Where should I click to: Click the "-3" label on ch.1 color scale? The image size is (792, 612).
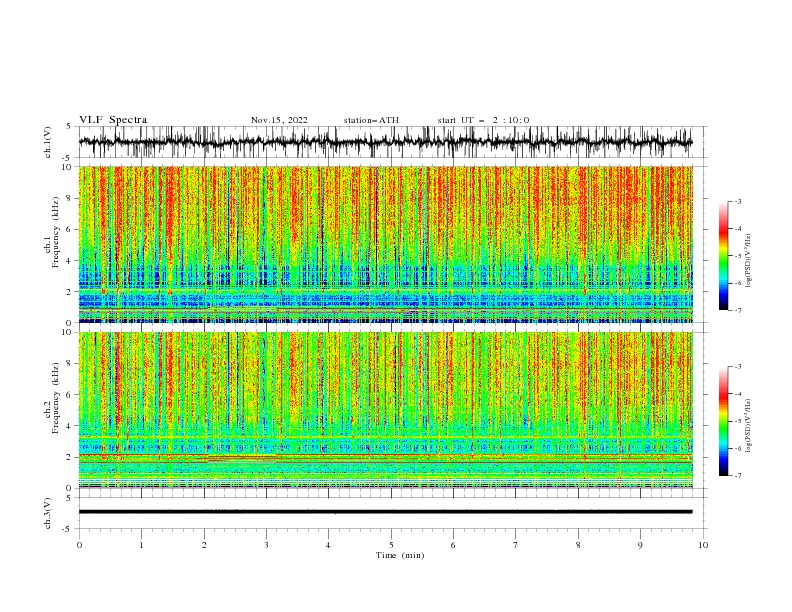click(x=738, y=201)
